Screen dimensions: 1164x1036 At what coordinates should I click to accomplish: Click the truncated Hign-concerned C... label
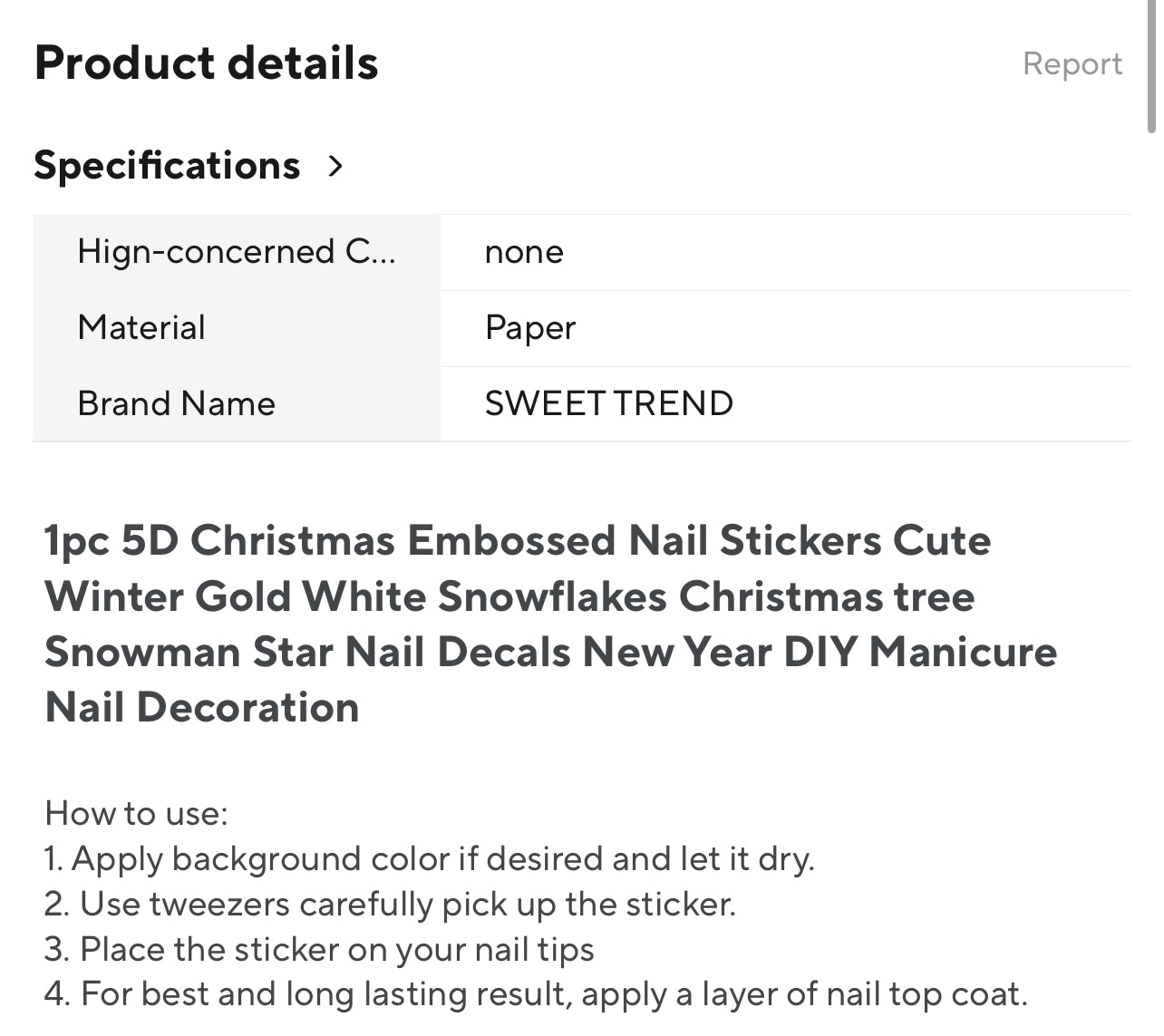(x=236, y=251)
